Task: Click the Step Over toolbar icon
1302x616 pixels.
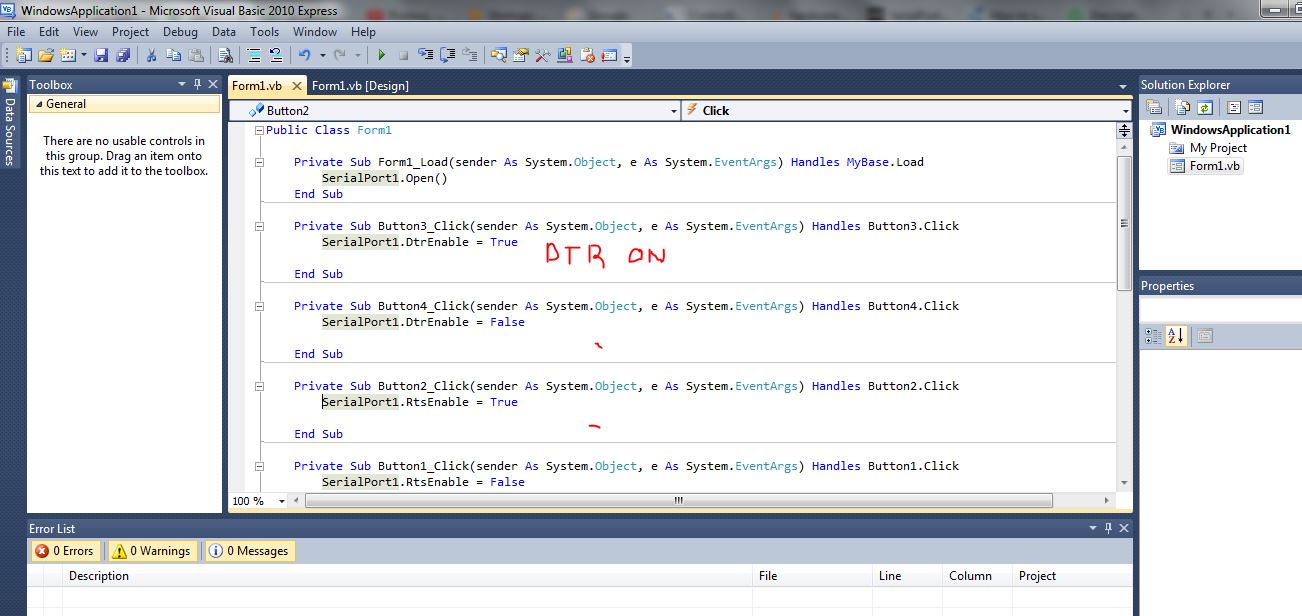Action: [448, 56]
